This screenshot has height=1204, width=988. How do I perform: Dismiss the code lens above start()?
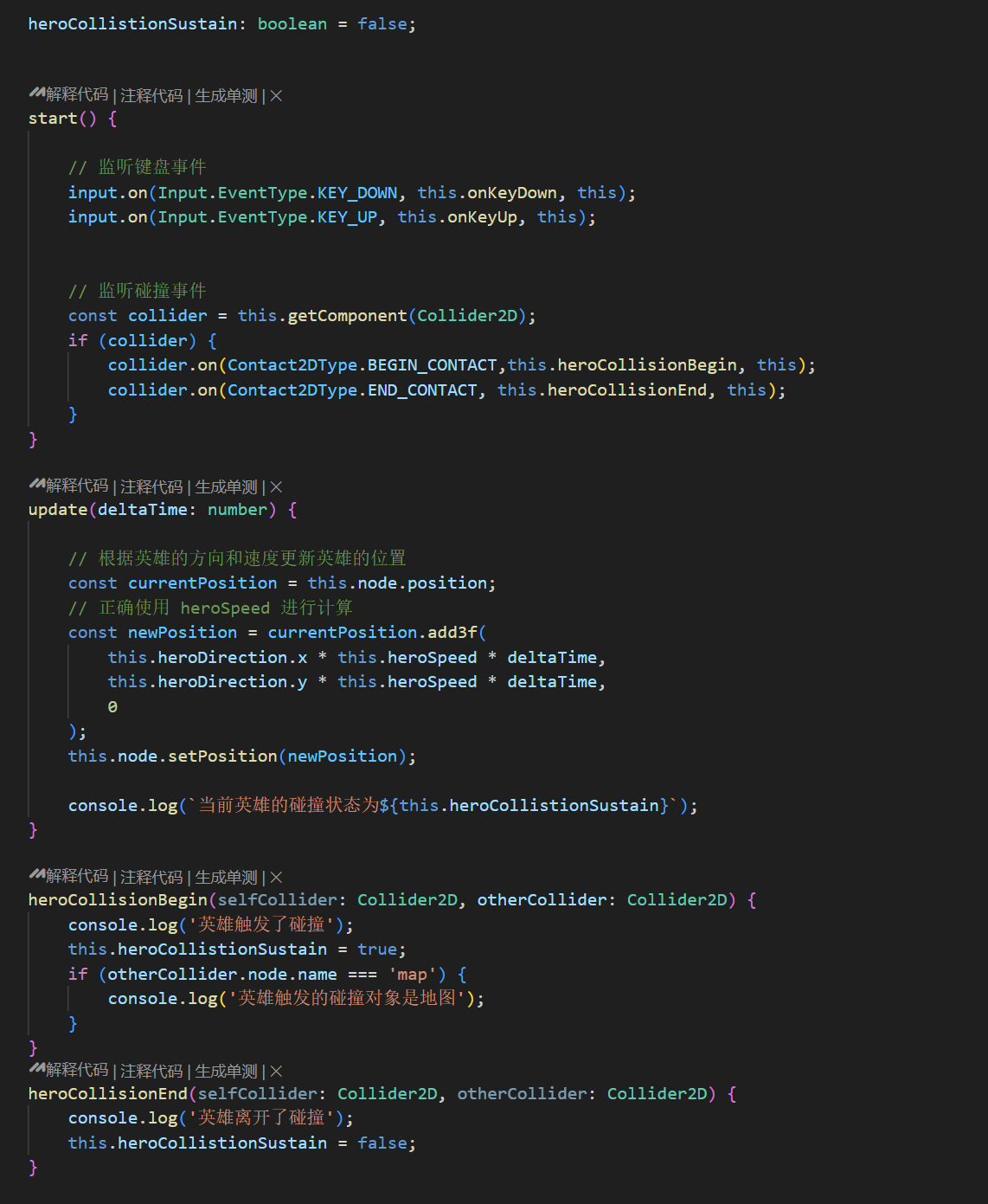(x=277, y=95)
